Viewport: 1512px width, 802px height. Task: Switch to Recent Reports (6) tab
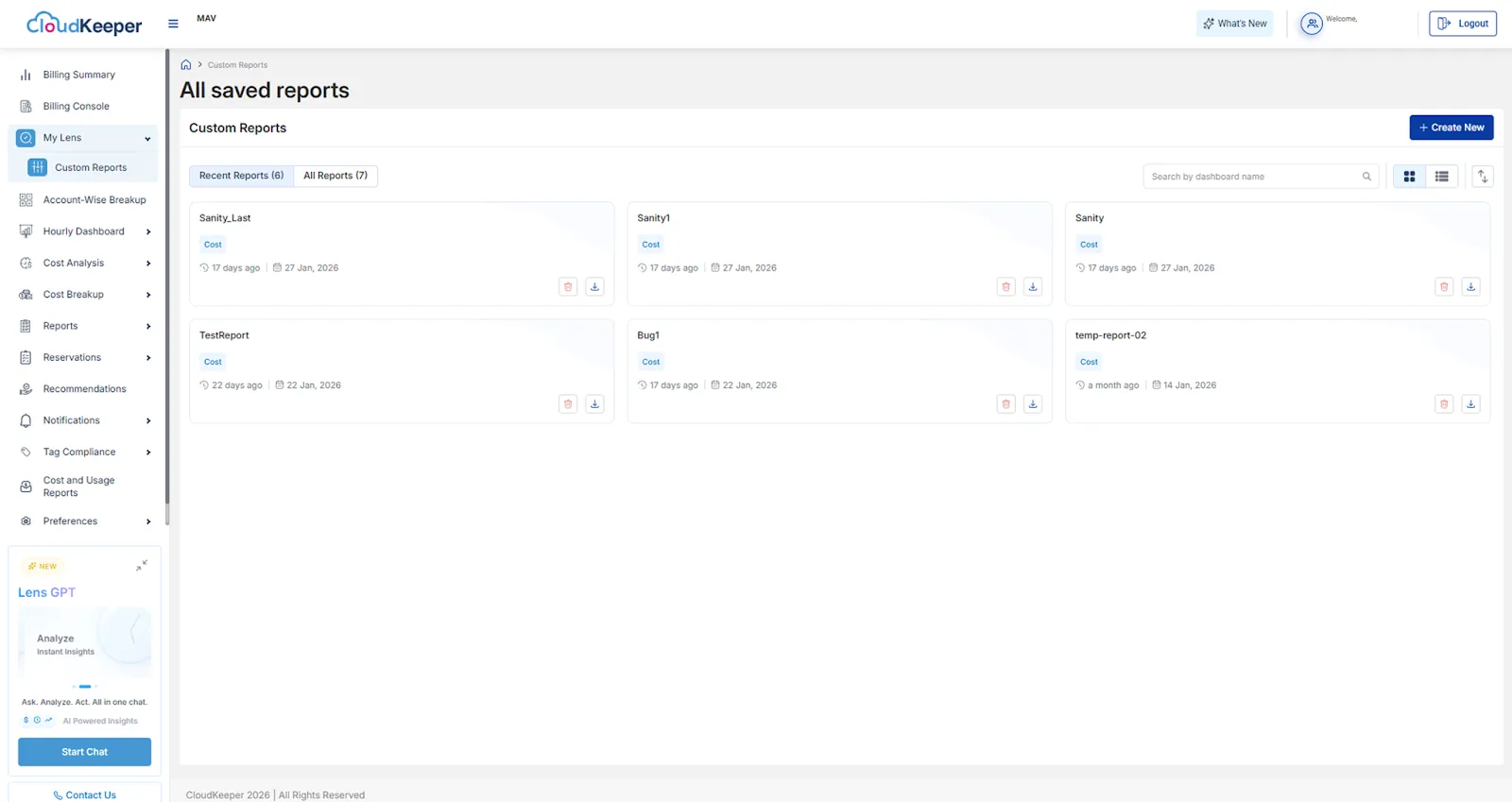[241, 176]
